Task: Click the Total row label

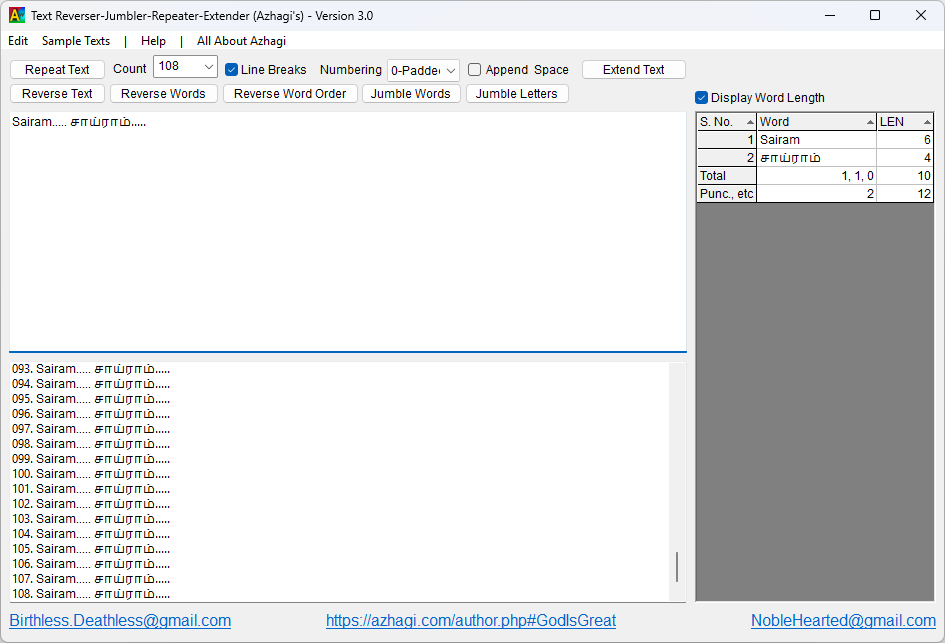Action: tap(726, 176)
